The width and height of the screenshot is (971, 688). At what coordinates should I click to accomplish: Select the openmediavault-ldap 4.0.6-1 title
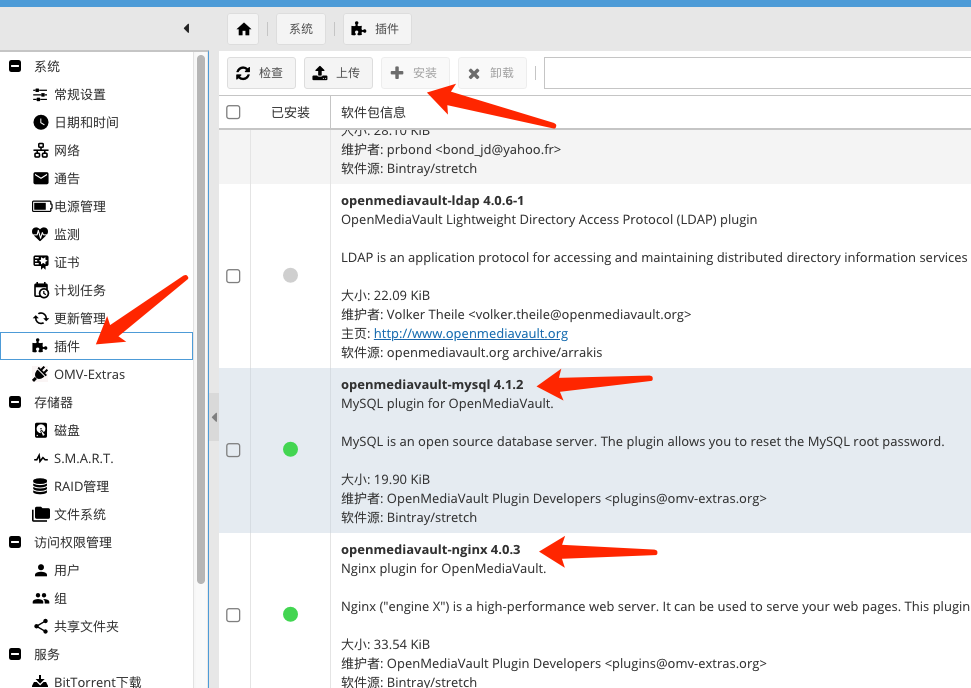432,201
